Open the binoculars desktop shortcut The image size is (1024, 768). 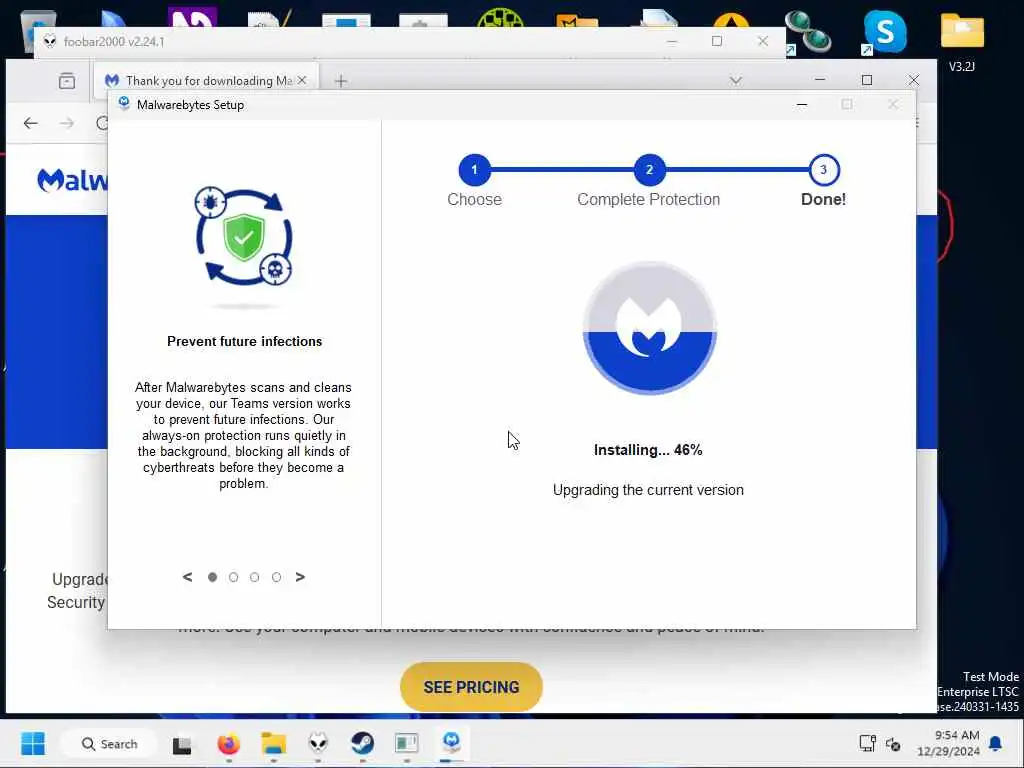coord(807,31)
